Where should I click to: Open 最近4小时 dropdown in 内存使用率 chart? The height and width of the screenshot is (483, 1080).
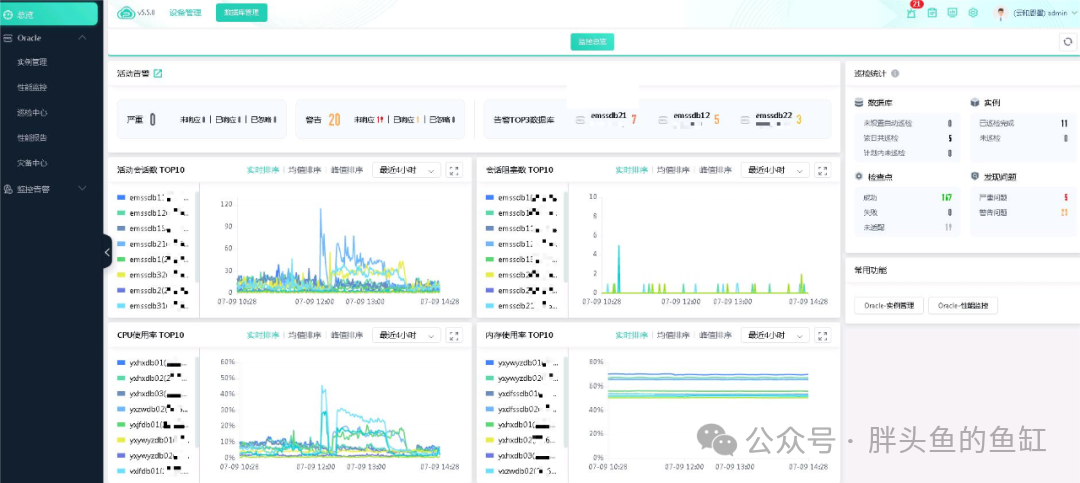coord(775,336)
